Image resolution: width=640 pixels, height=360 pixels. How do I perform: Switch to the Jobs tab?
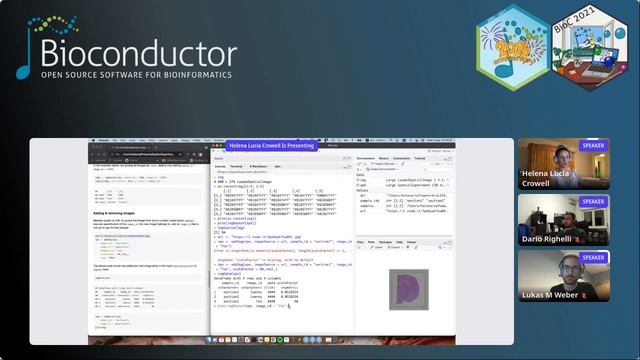coord(278,167)
